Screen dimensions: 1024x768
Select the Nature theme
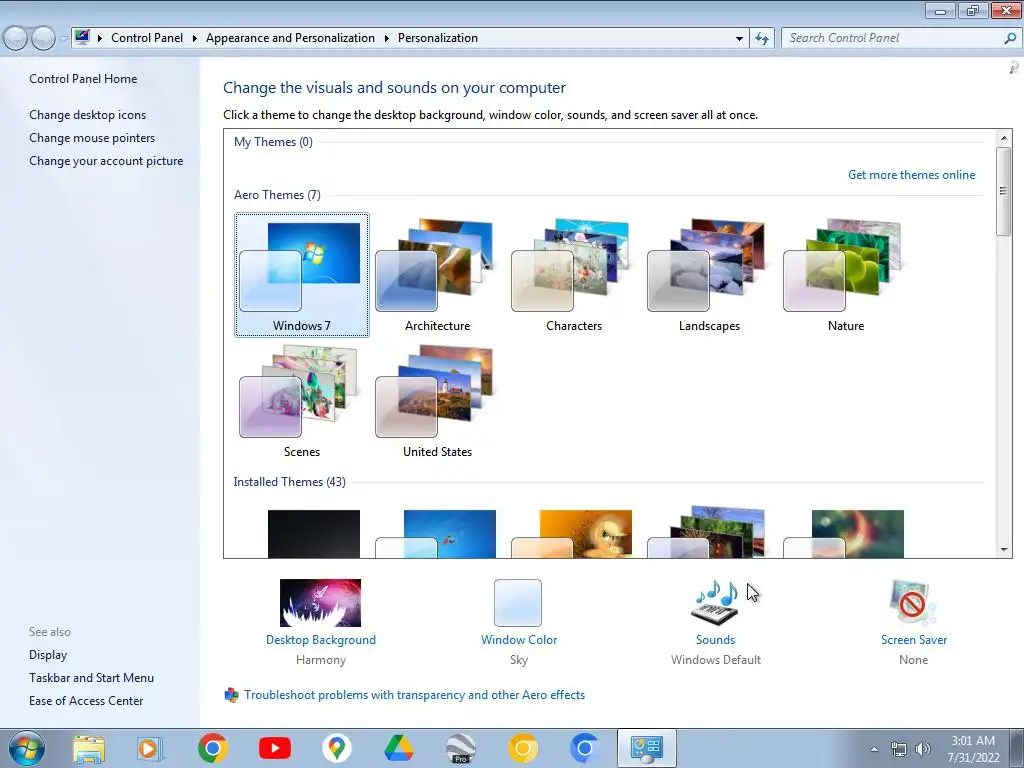click(845, 275)
